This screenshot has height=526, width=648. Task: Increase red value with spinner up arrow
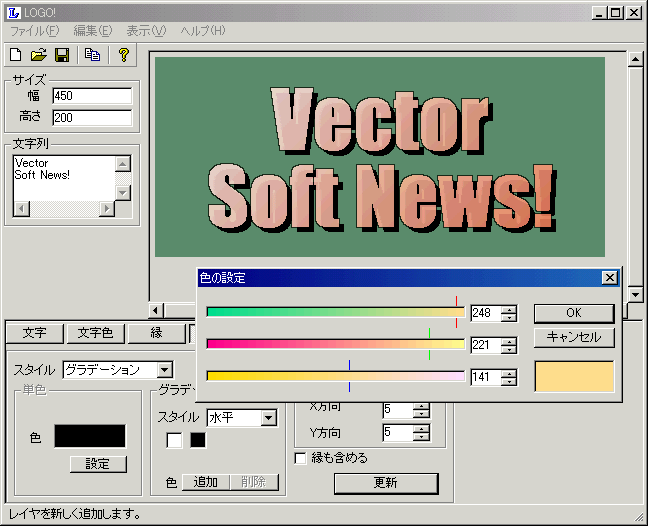(509, 309)
